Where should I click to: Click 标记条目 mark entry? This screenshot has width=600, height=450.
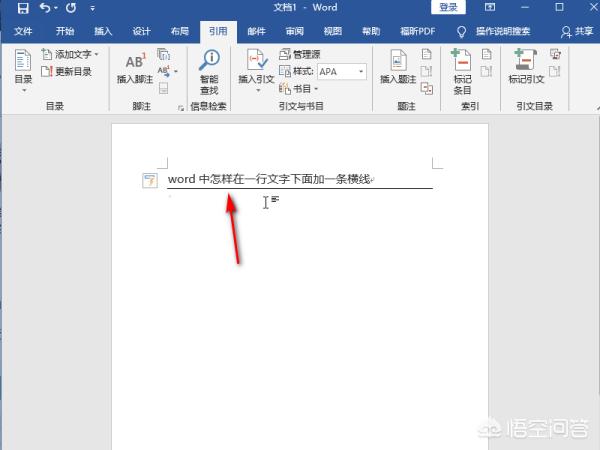pos(462,72)
